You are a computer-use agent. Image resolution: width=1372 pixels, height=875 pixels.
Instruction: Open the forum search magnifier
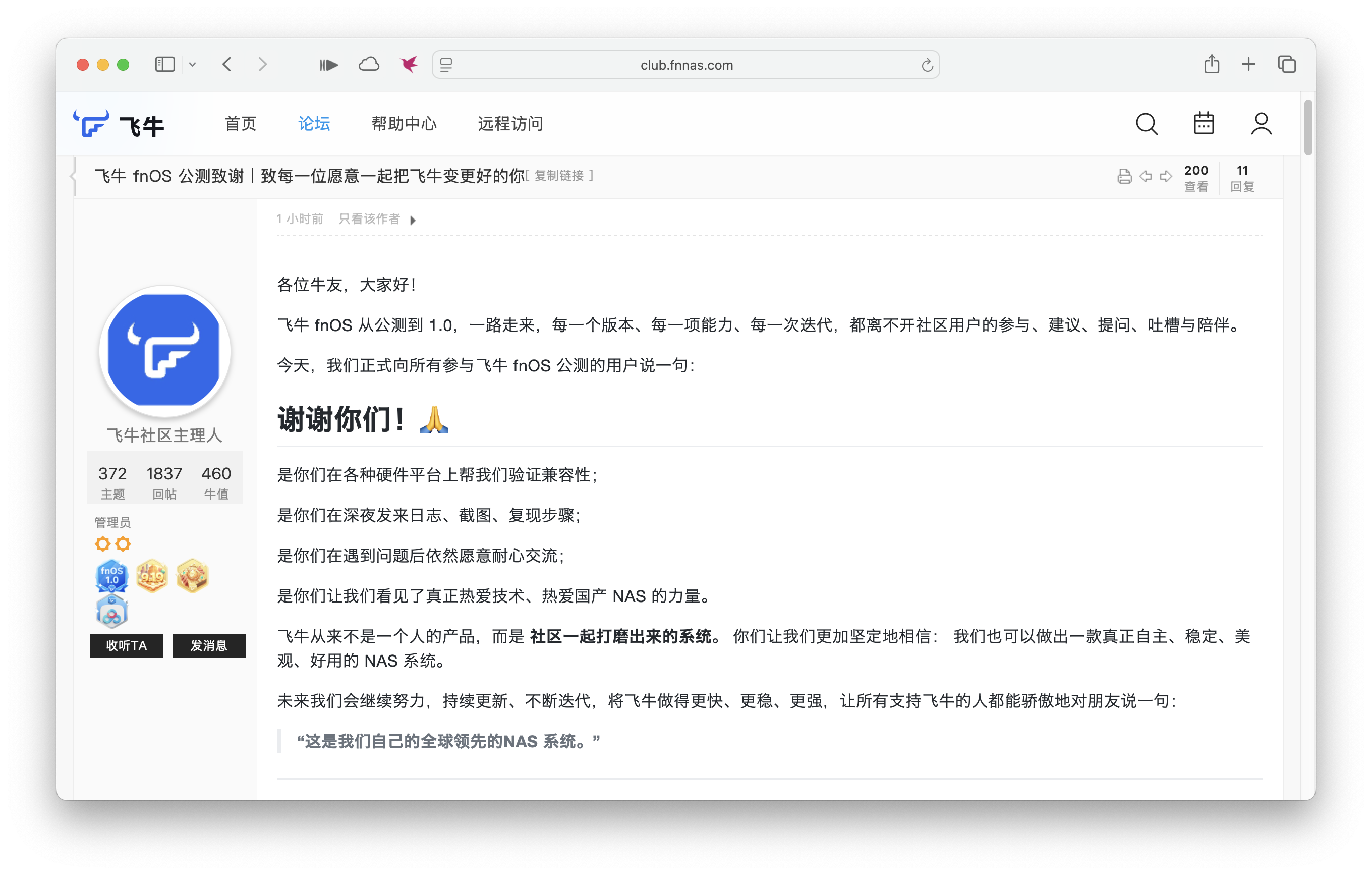coord(1146,123)
